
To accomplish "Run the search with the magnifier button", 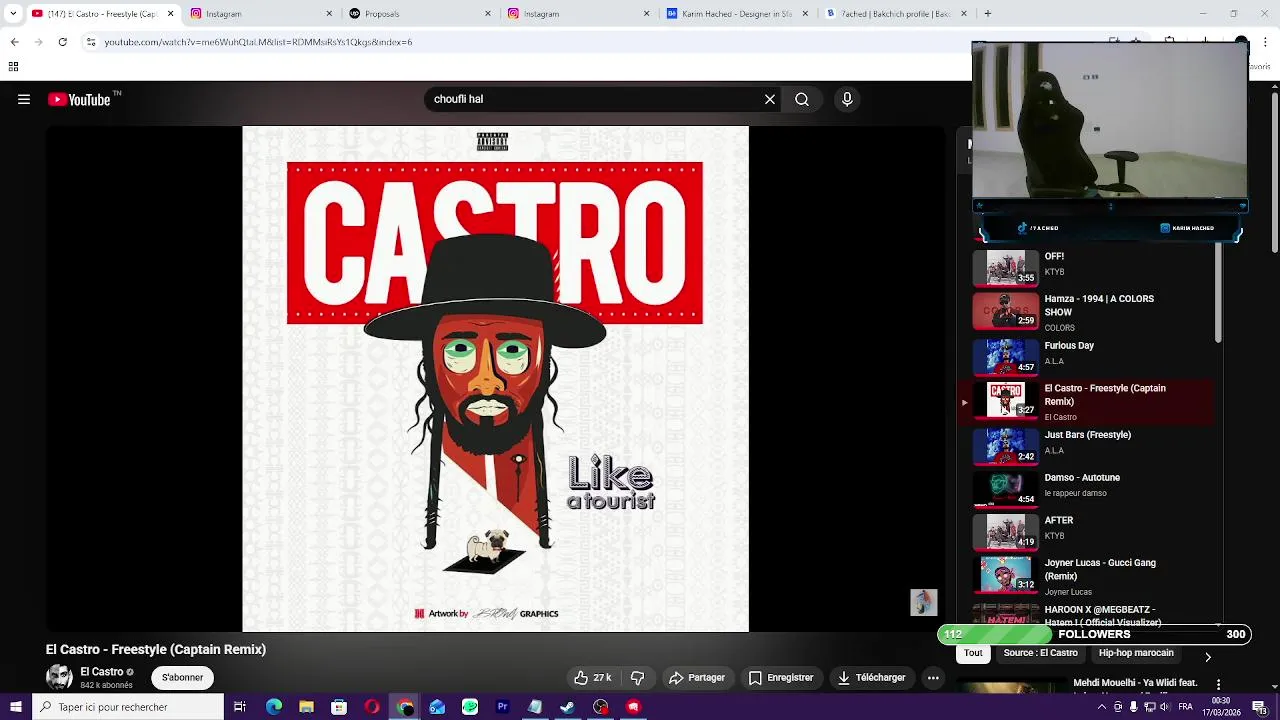I will point(802,99).
